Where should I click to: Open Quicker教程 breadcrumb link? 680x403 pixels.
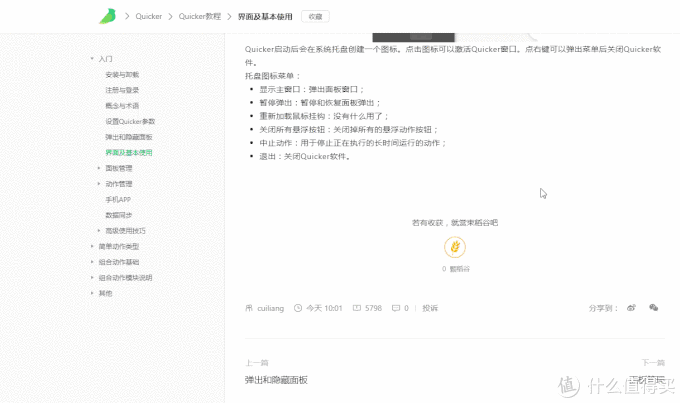tap(199, 16)
